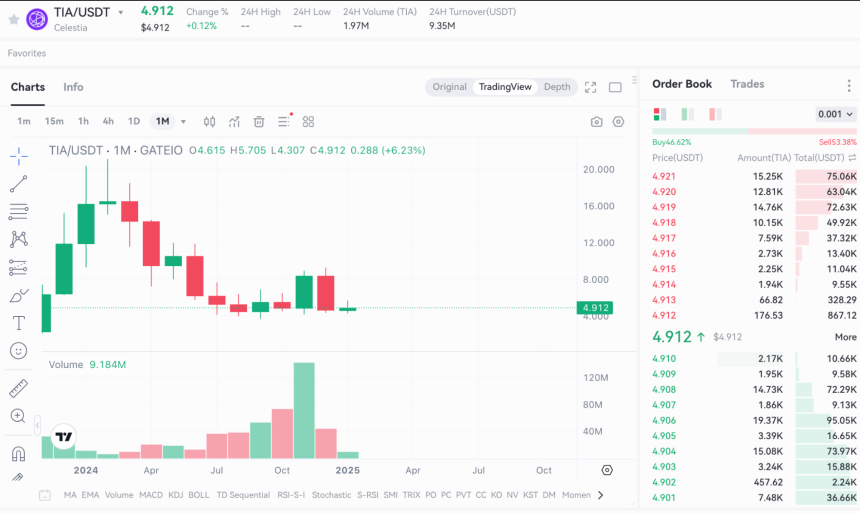This screenshot has height=514, width=860.
Task: Click the Celestia purple coin logo
Action: click(x=37, y=19)
